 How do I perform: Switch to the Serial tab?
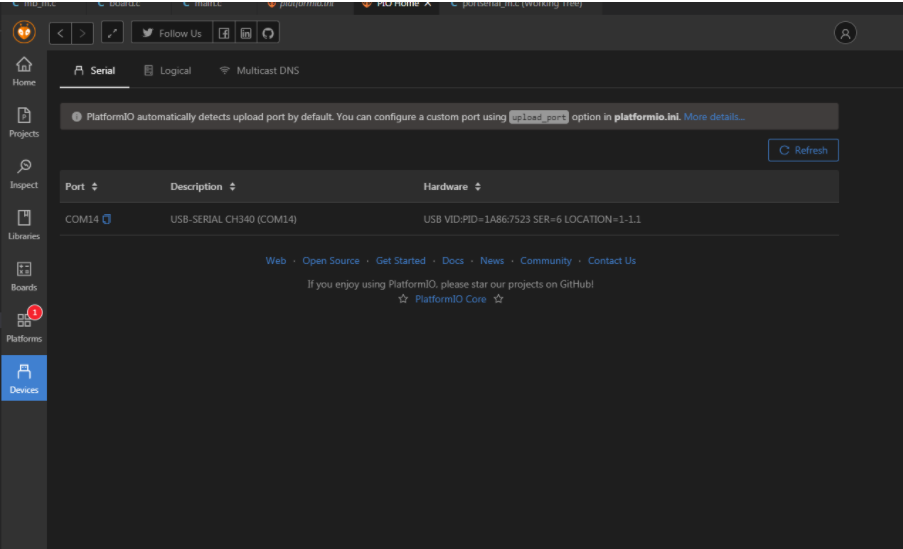pos(94,70)
